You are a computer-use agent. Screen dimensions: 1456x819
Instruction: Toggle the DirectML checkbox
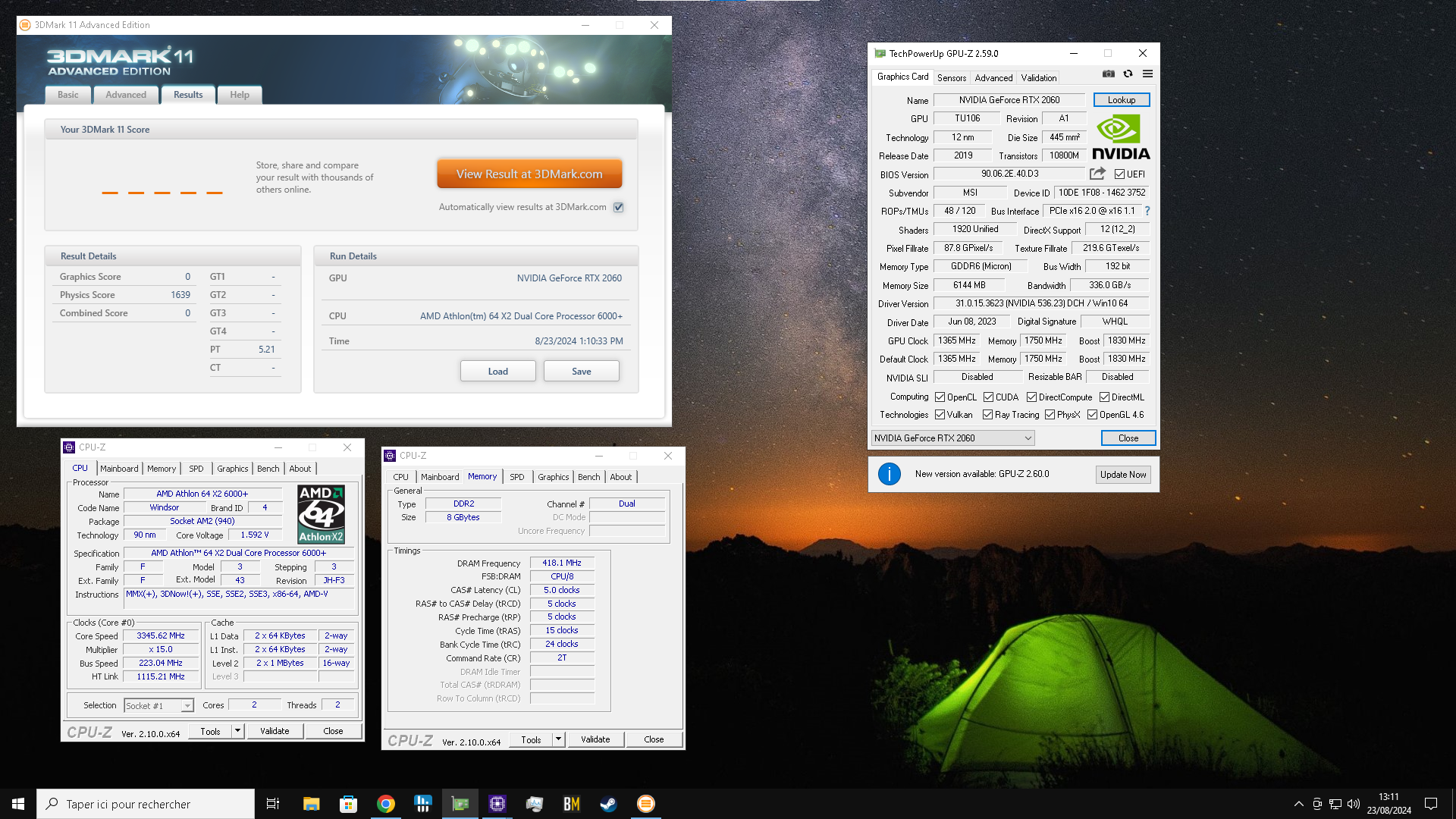1104,397
